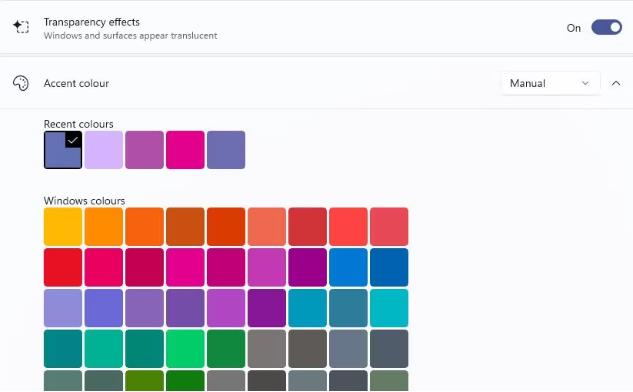Pick the hot pink recent colour swatch
Screen dimensions: 633x392
185,150
